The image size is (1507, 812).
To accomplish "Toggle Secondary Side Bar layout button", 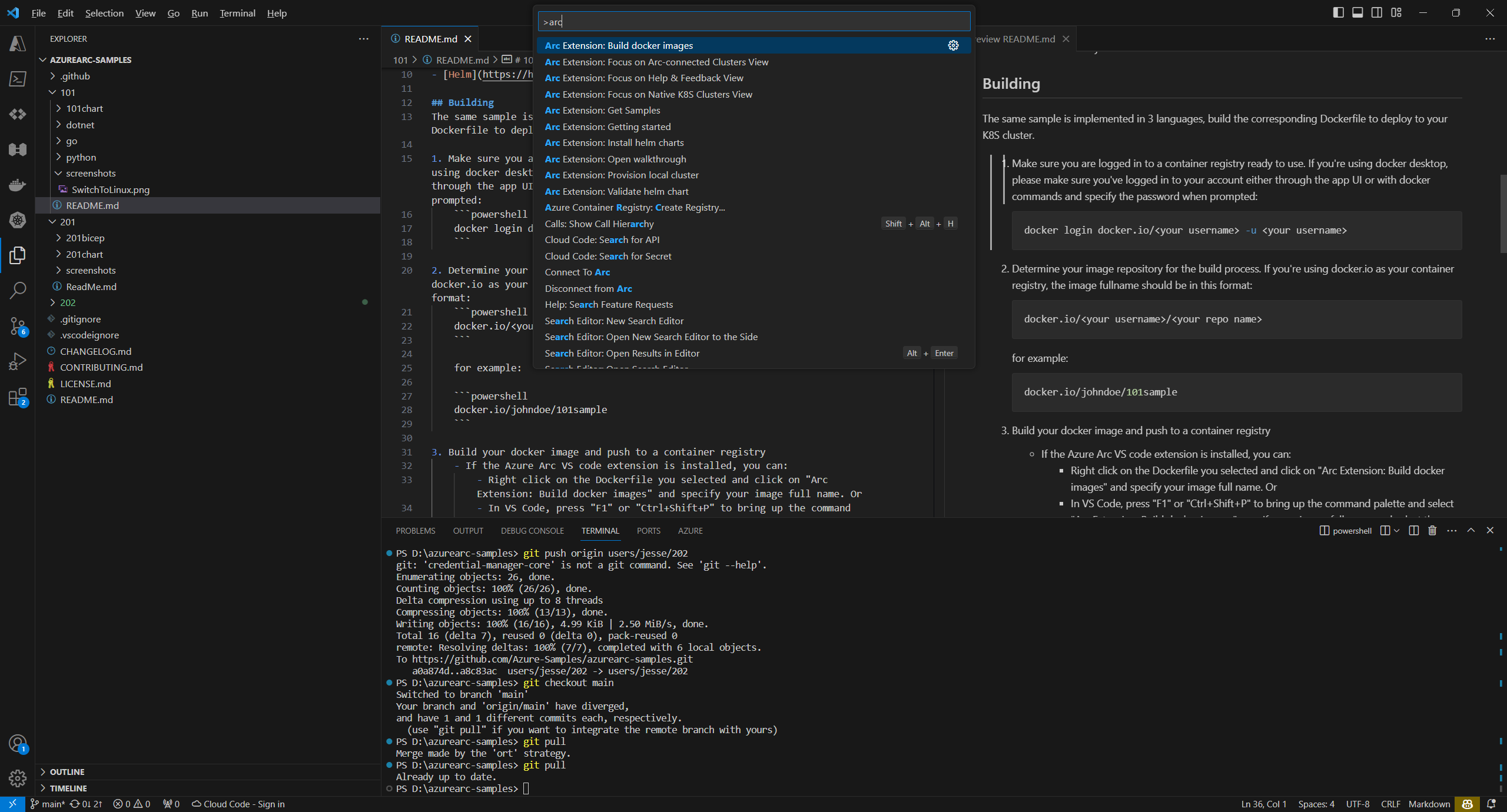I will [1377, 12].
